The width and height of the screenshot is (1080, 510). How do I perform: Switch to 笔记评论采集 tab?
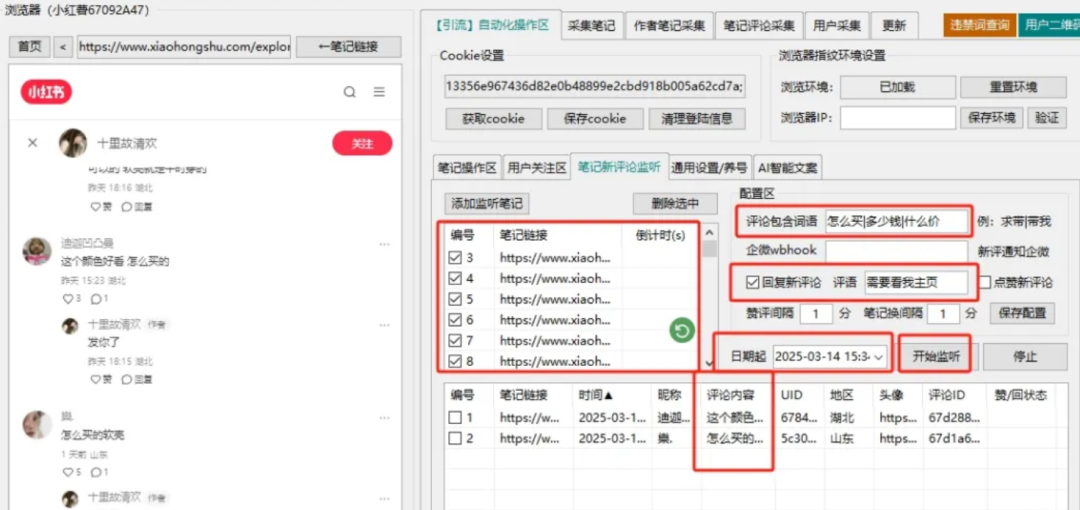point(758,26)
